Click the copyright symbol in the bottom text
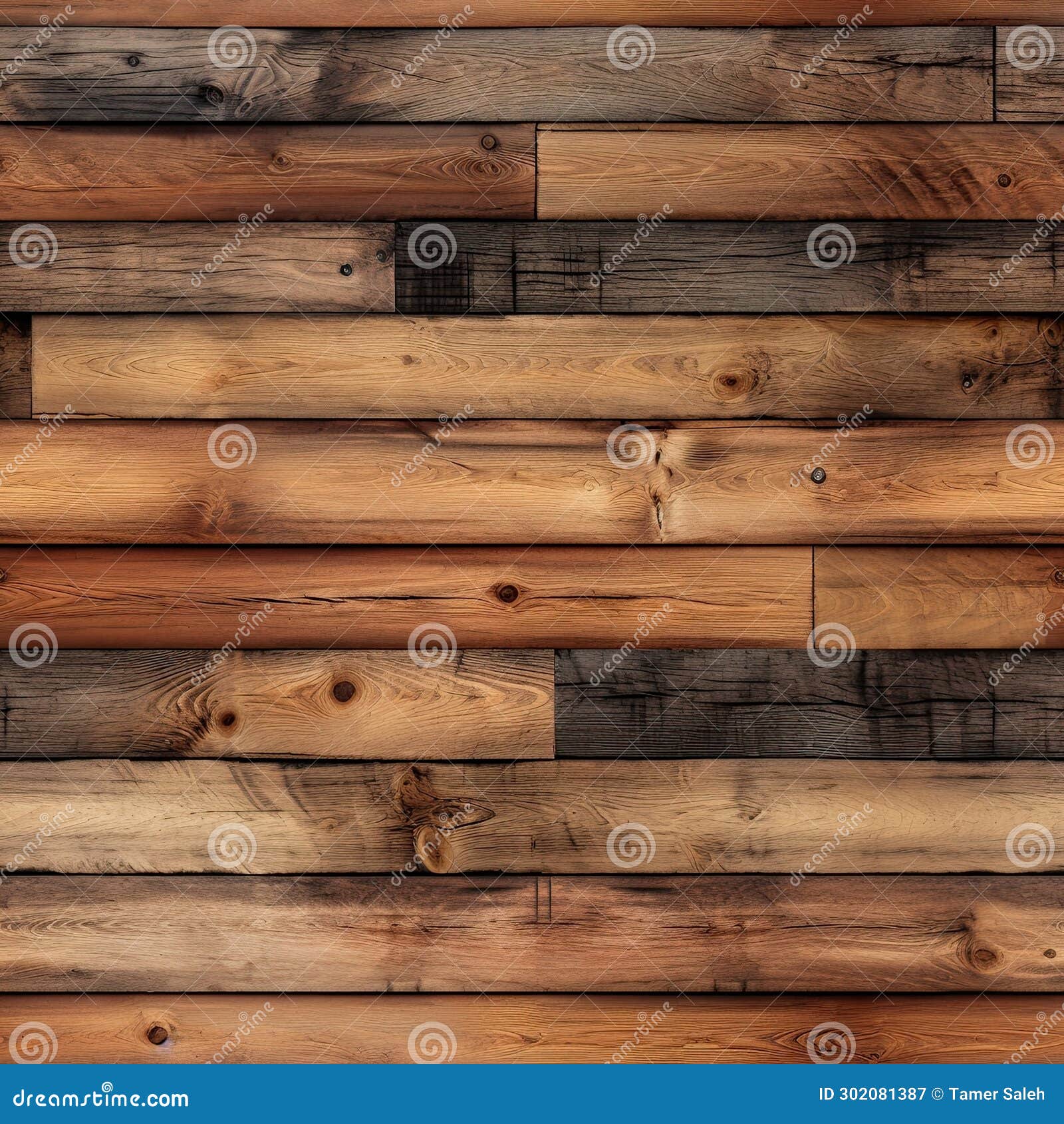Screen dimensions: 1064x1124 pyautogui.click(x=937, y=1093)
